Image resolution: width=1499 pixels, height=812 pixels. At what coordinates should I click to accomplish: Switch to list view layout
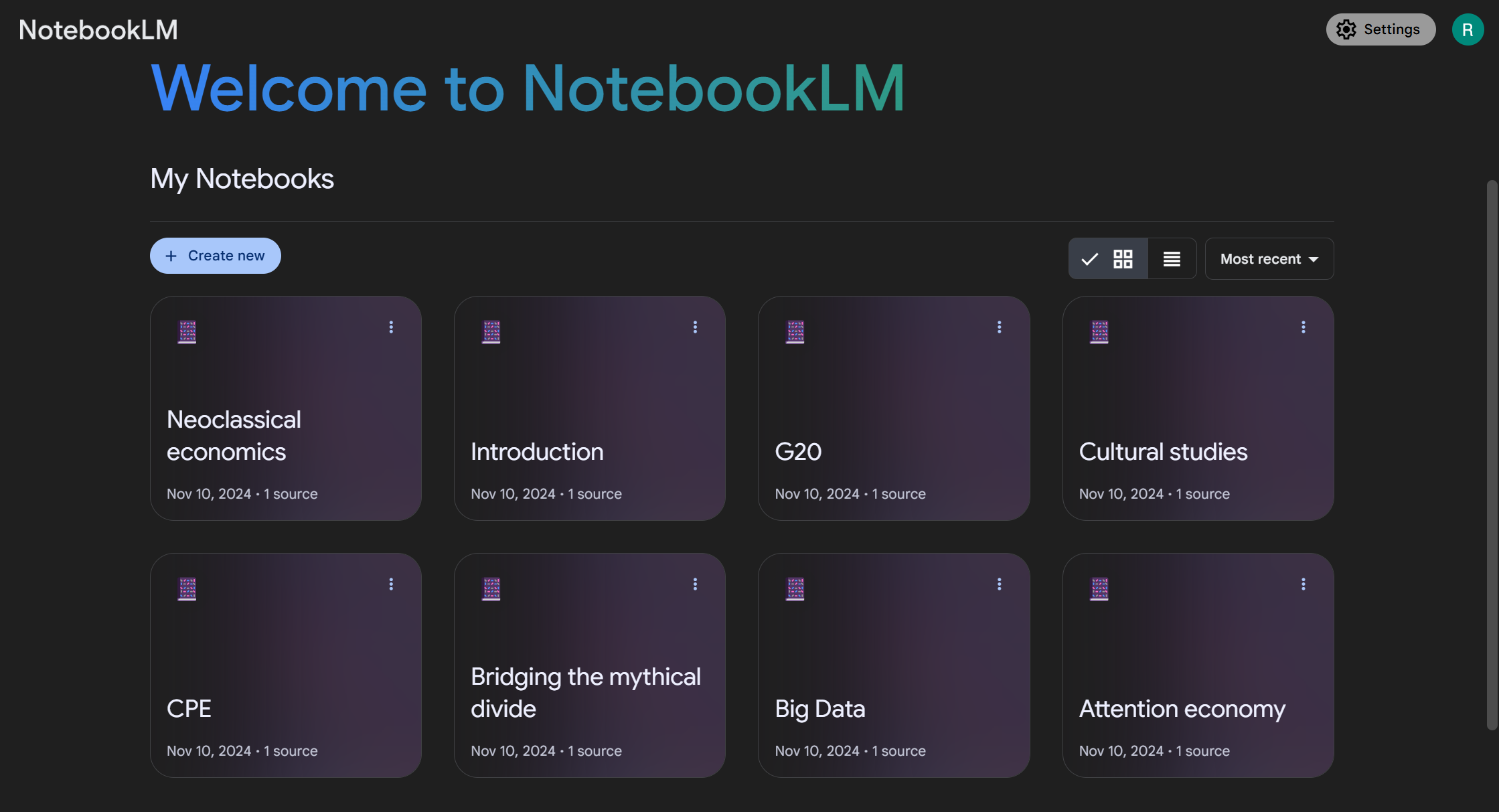[1172, 258]
